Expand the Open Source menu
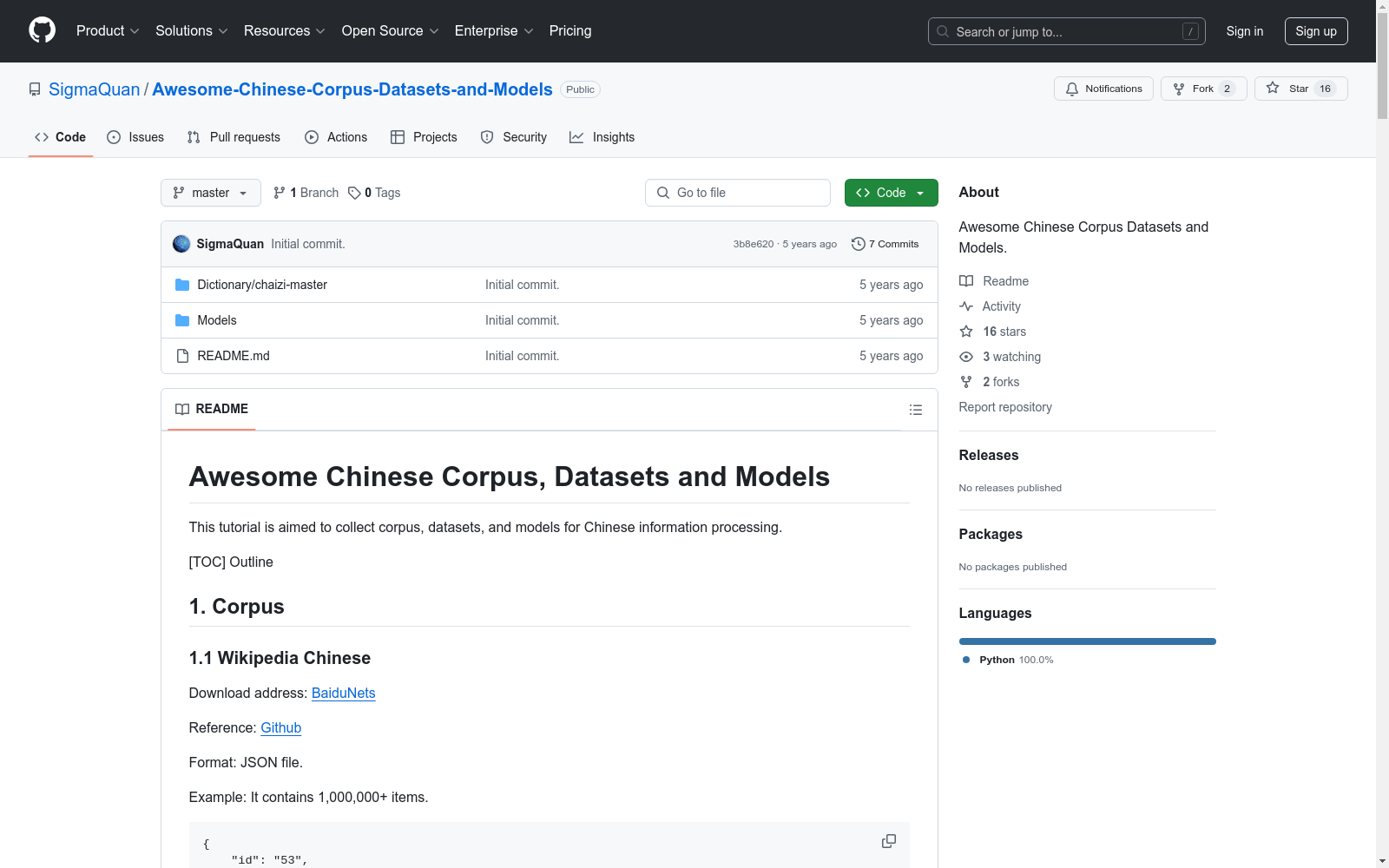Screen dimensions: 1389x868 click(391, 31)
